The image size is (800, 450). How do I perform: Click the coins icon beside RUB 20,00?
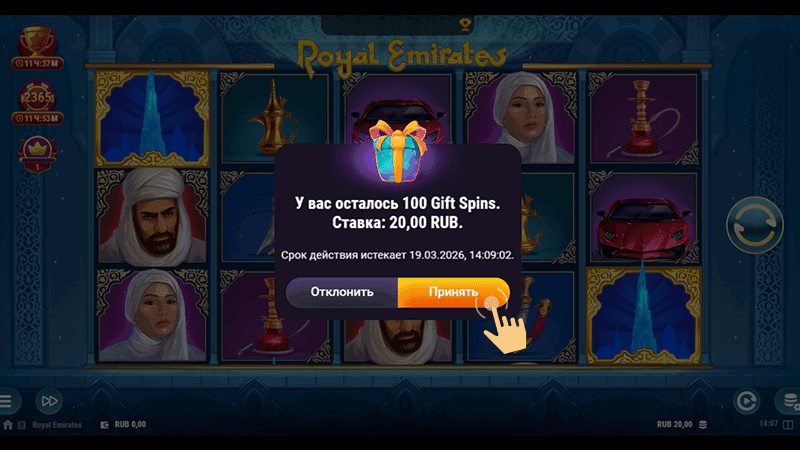703,424
